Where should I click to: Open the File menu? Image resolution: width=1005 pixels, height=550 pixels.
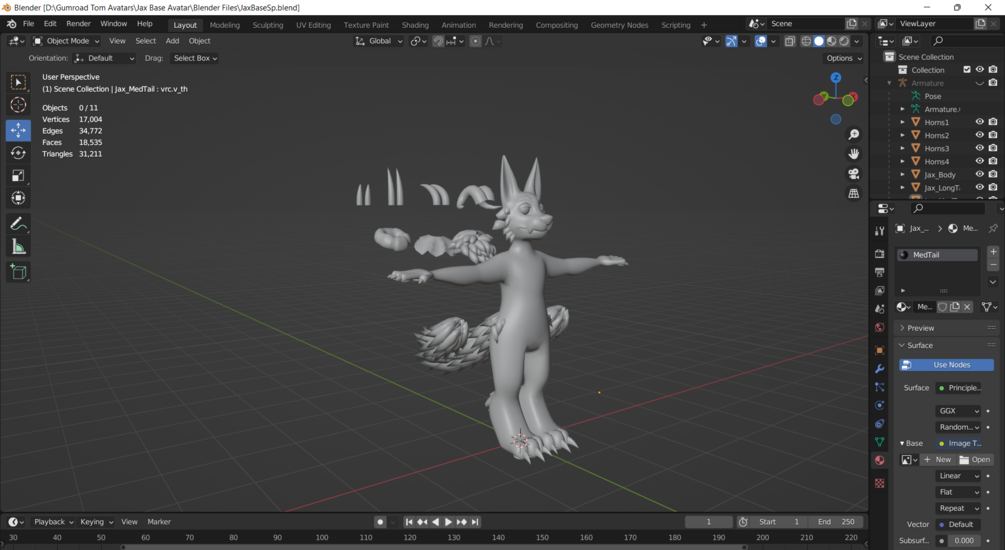coord(28,24)
